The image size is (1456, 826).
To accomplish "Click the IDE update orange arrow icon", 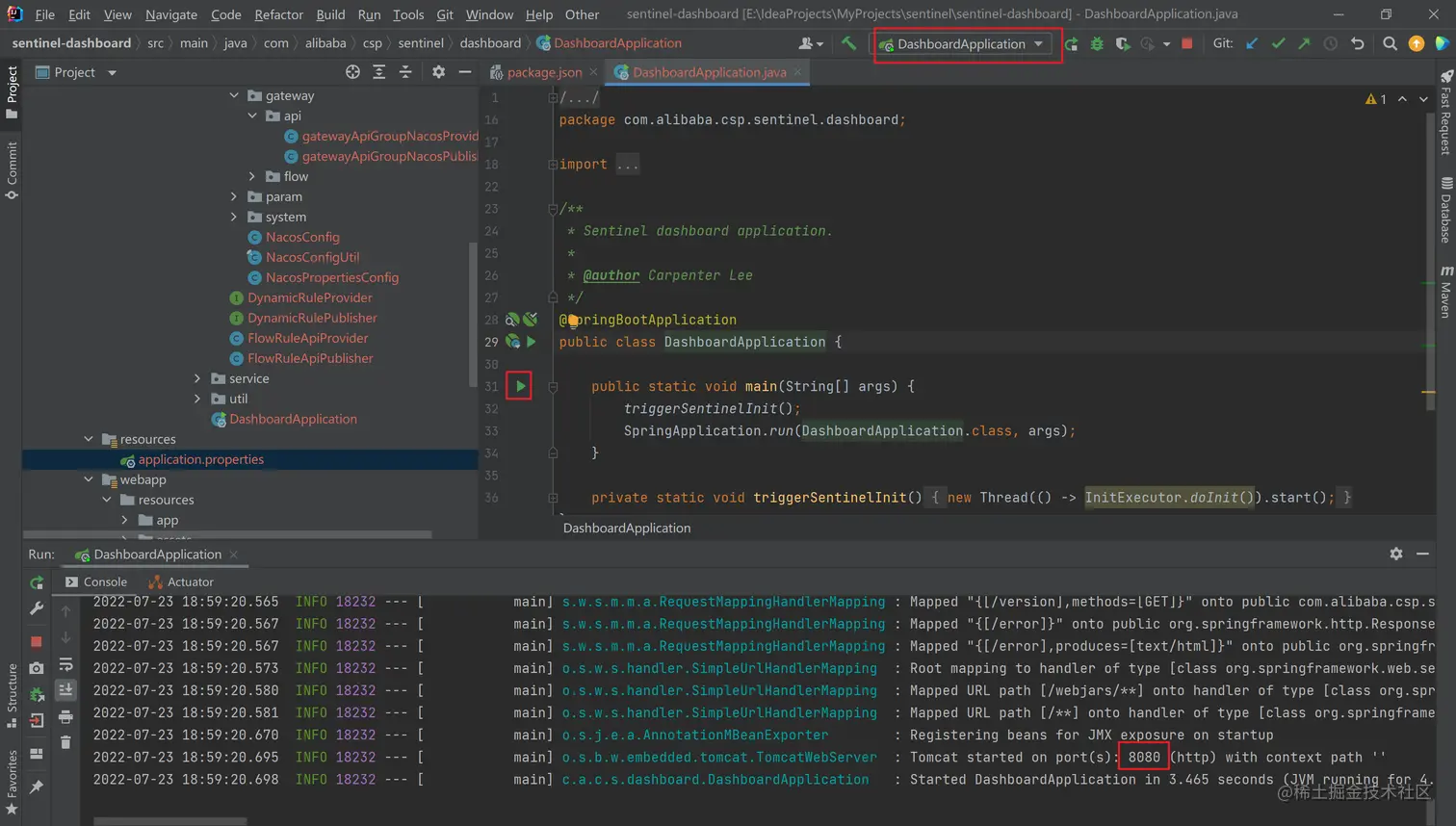I will click(1416, 43).
